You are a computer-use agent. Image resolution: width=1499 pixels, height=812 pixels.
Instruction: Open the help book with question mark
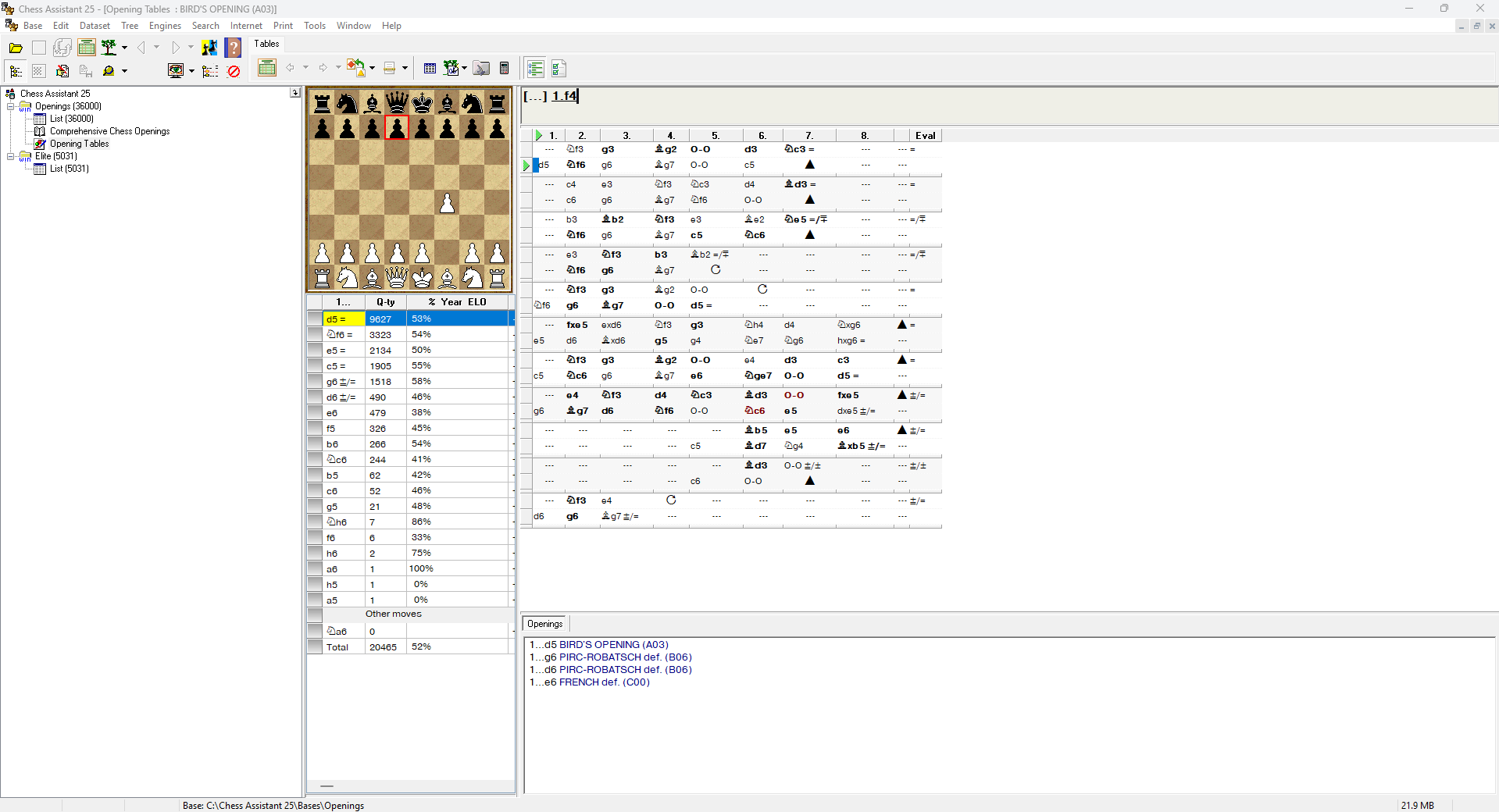click(233, 48)
